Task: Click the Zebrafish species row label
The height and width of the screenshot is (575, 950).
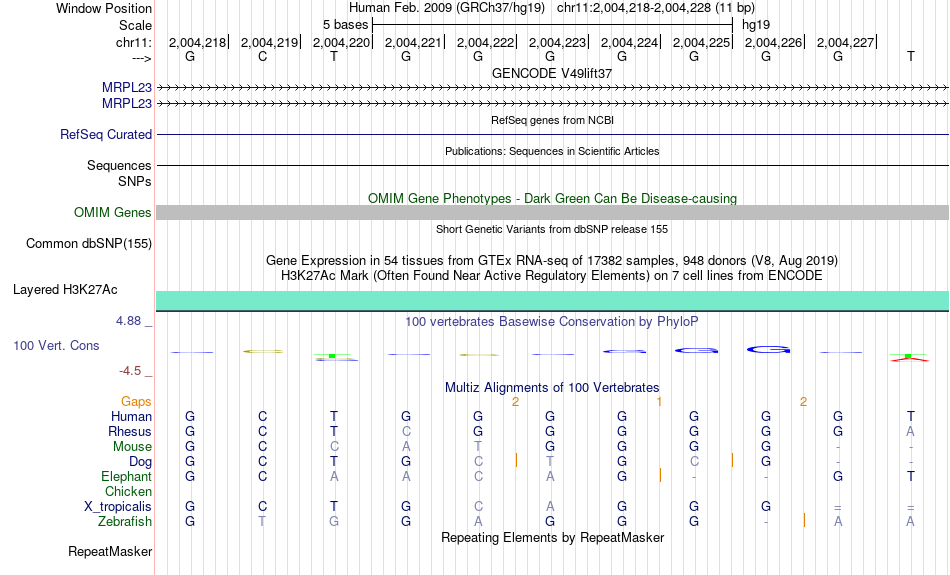Action: 125,522
